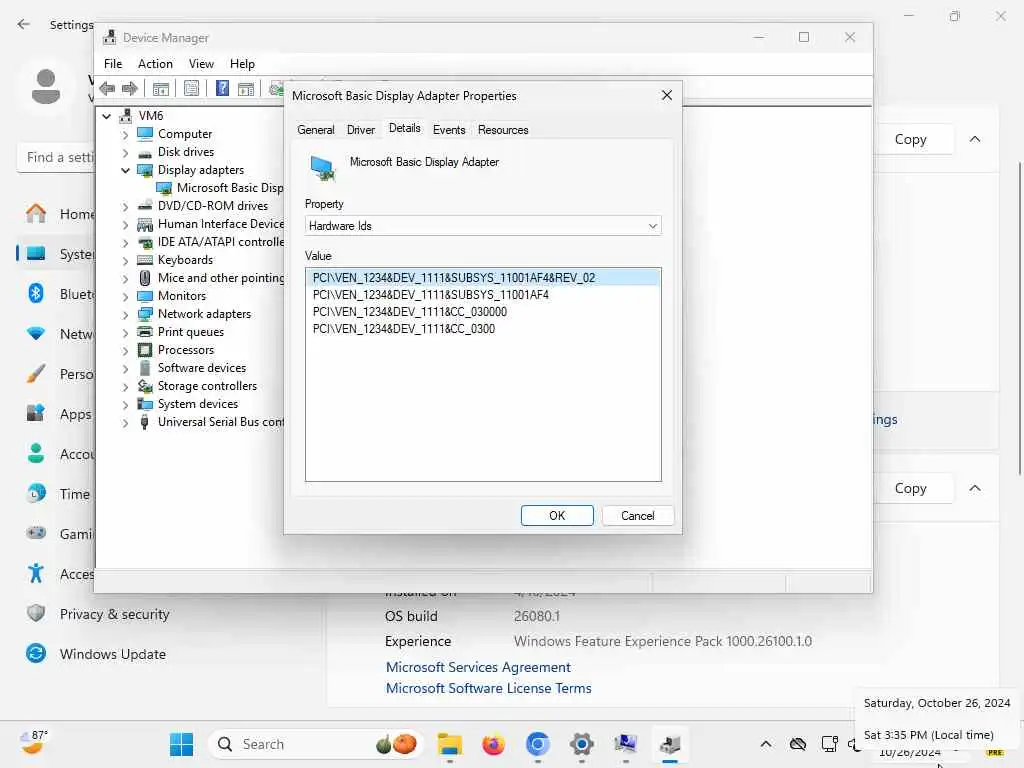Select value ending CC_0300

(404, 328)
